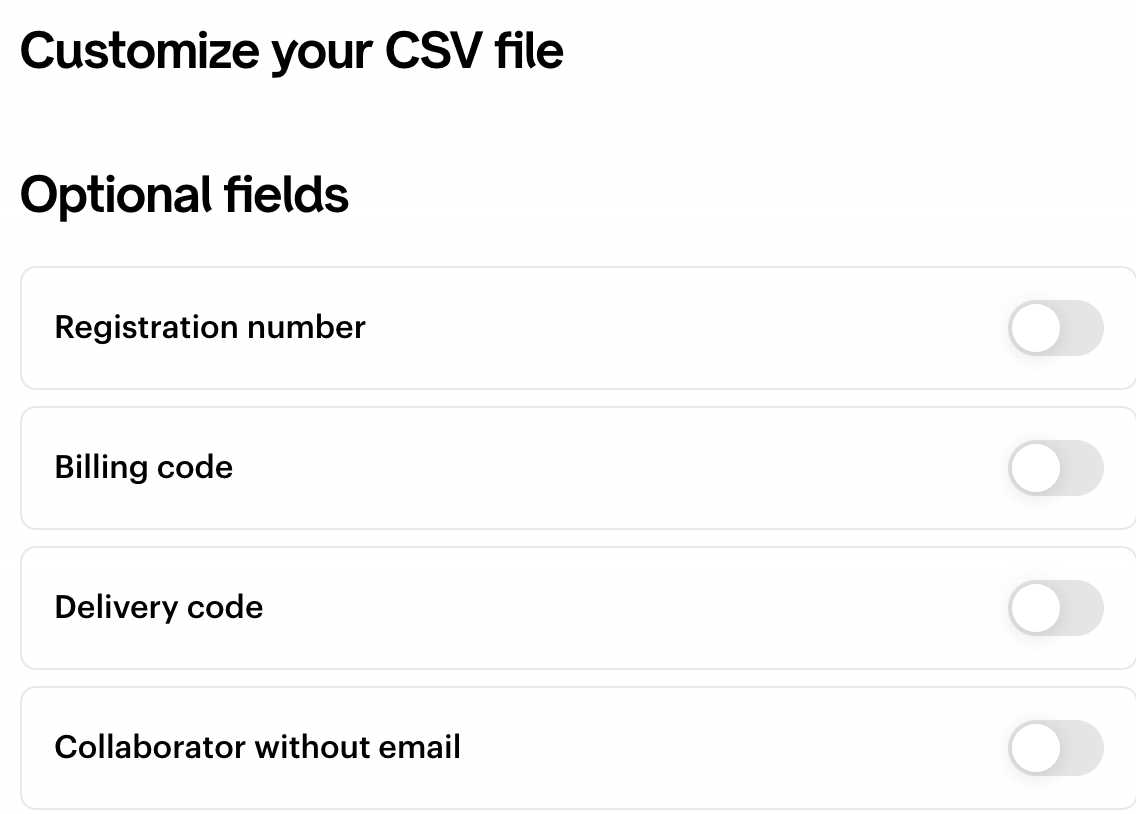Click the white knob of Delivery code switch

1035,608
